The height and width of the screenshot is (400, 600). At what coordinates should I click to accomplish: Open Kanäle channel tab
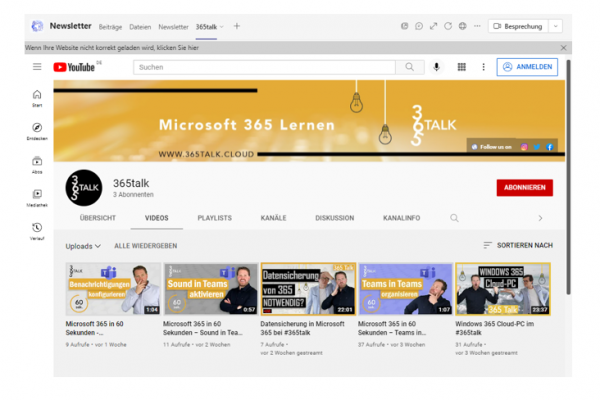click(x=273, y=218)
